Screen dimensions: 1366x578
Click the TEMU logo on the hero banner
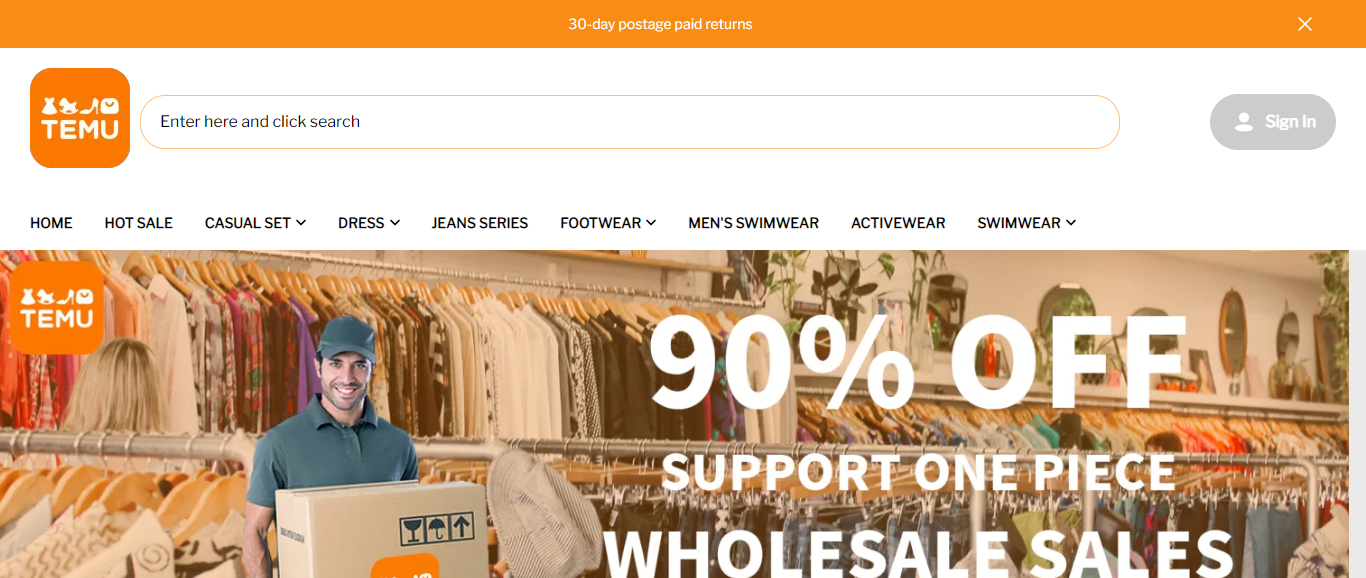pyautogui.click(x=57, y=308)
